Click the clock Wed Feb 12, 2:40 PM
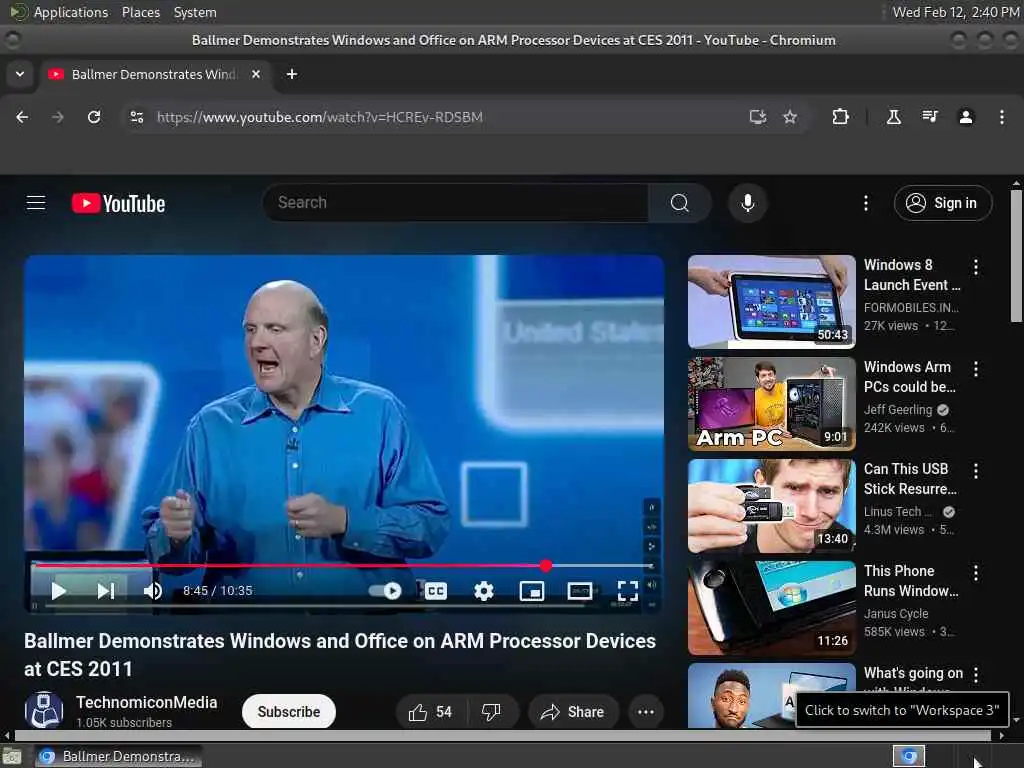1024x768 pixels. (955, 12)
